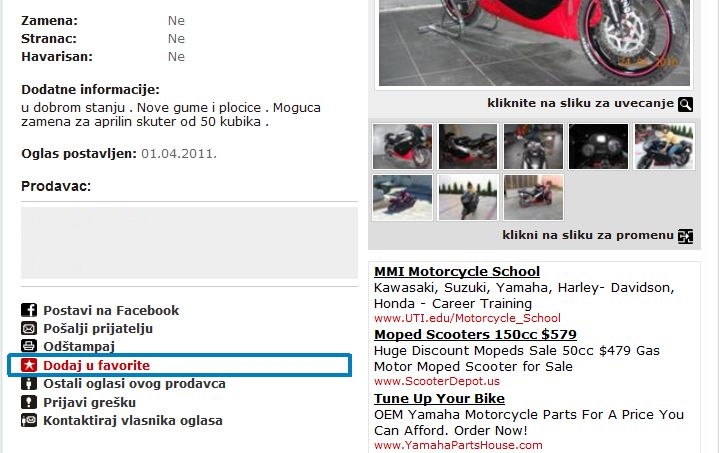This screenshot has width=719, height=453.
Task: Open the Dodaj u favorite link
Action: [x=96, y=365]
